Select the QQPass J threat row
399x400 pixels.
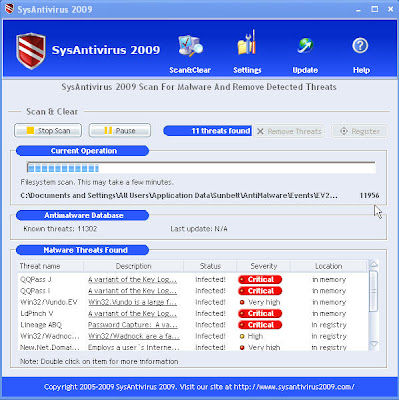coord(193,279)
